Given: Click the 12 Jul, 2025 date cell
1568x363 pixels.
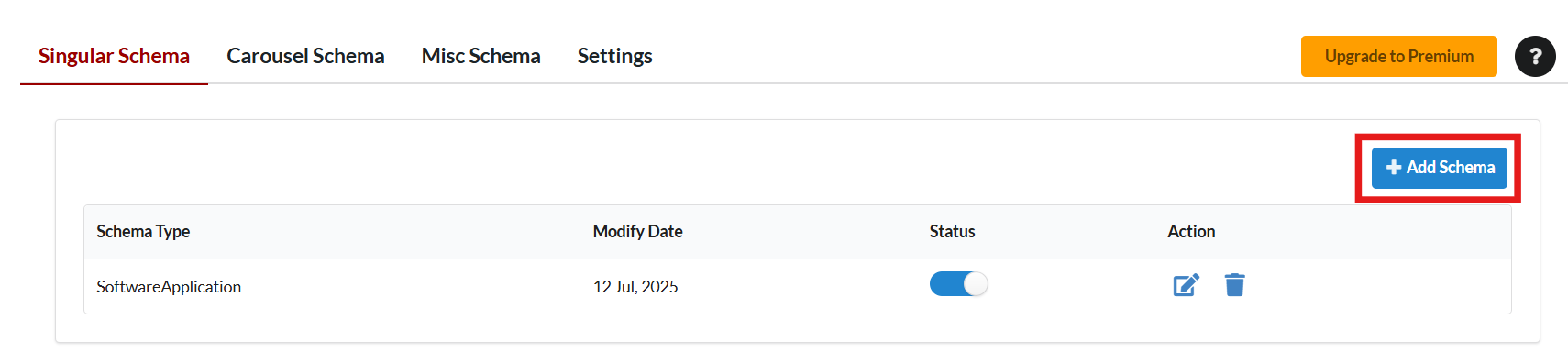Looking at the screenshot, I should point(635,287).
